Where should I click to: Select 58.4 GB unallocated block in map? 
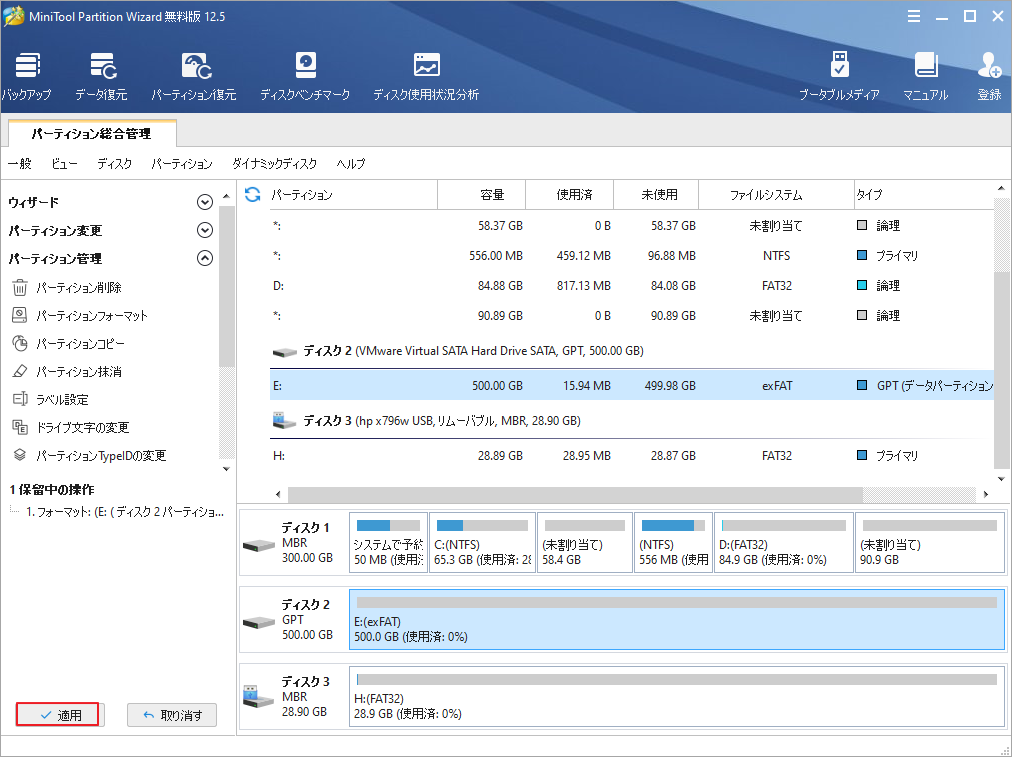[x=585, y=543]
